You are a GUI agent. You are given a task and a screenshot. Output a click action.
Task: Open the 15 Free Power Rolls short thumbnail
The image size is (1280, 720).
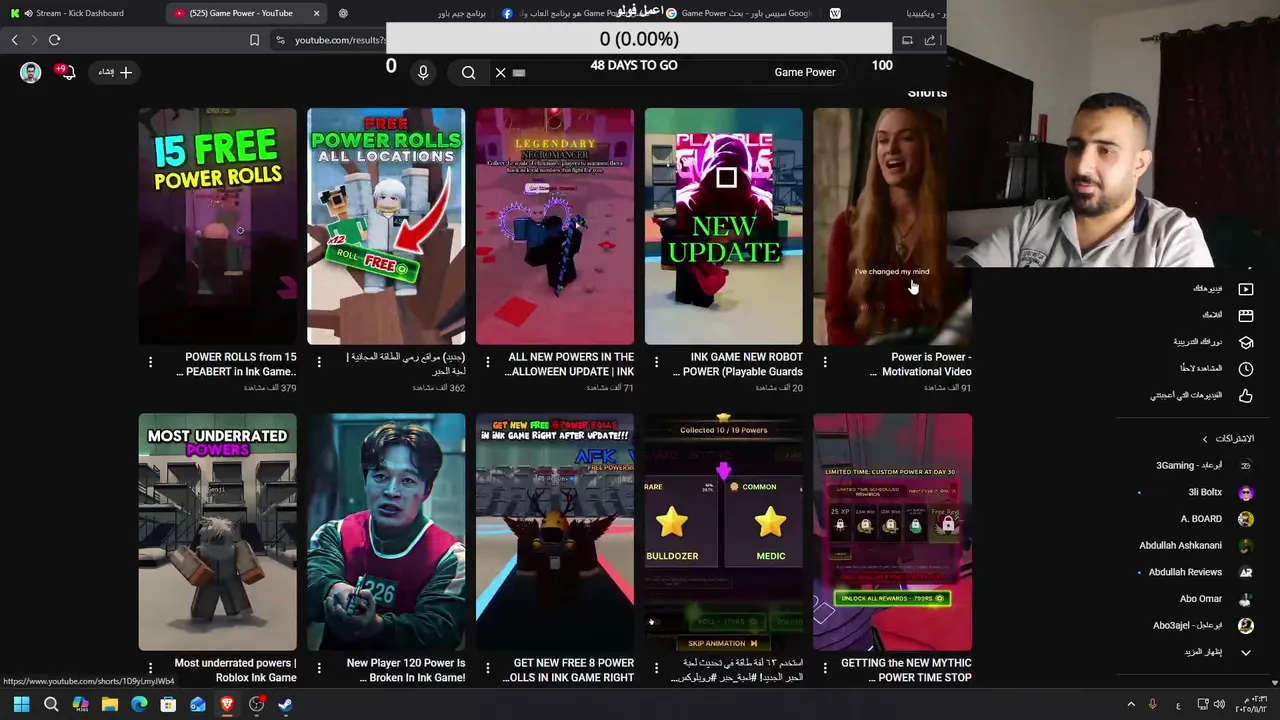coord(217,226)
